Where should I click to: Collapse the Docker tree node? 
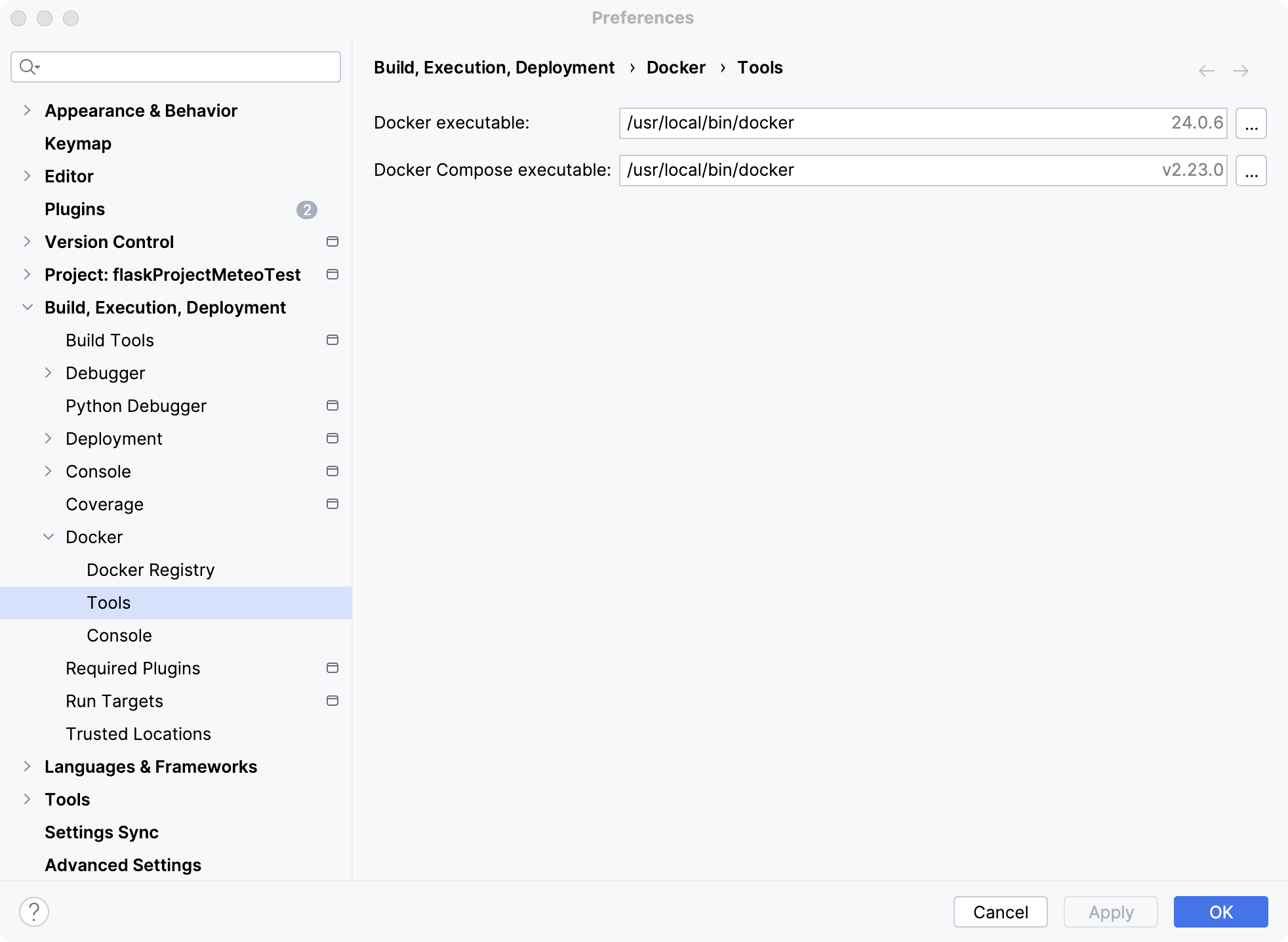49,537
